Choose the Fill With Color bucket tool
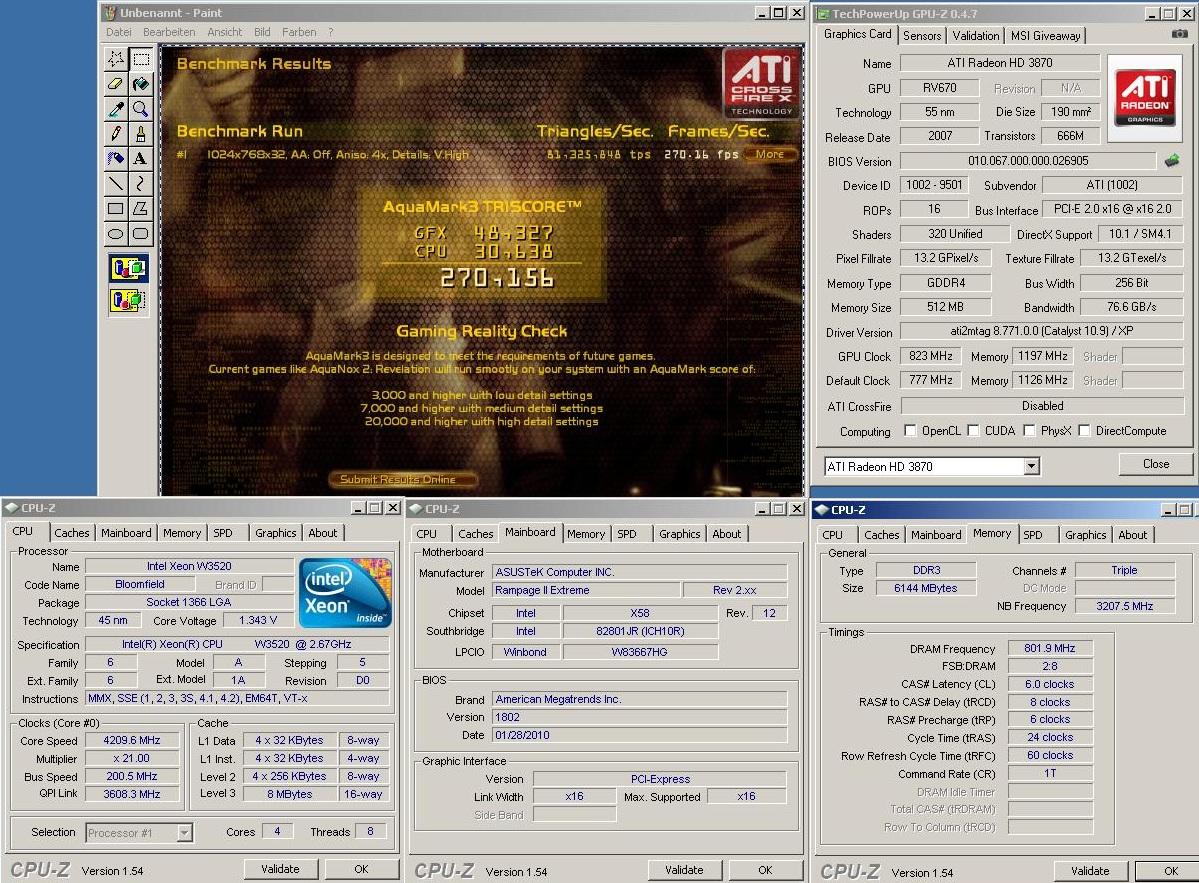Screen dimensions: 1199x883 [x=141, y=84]
